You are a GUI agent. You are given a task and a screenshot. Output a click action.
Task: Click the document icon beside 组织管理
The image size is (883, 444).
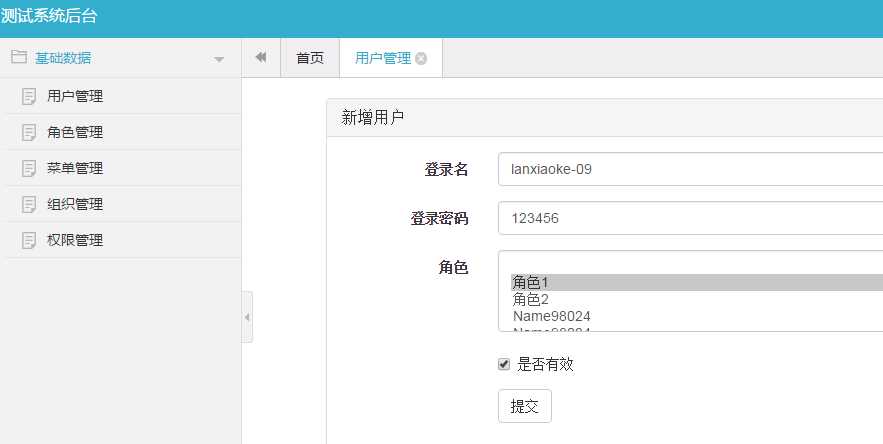pyautogui.click(x=29, y=205)
